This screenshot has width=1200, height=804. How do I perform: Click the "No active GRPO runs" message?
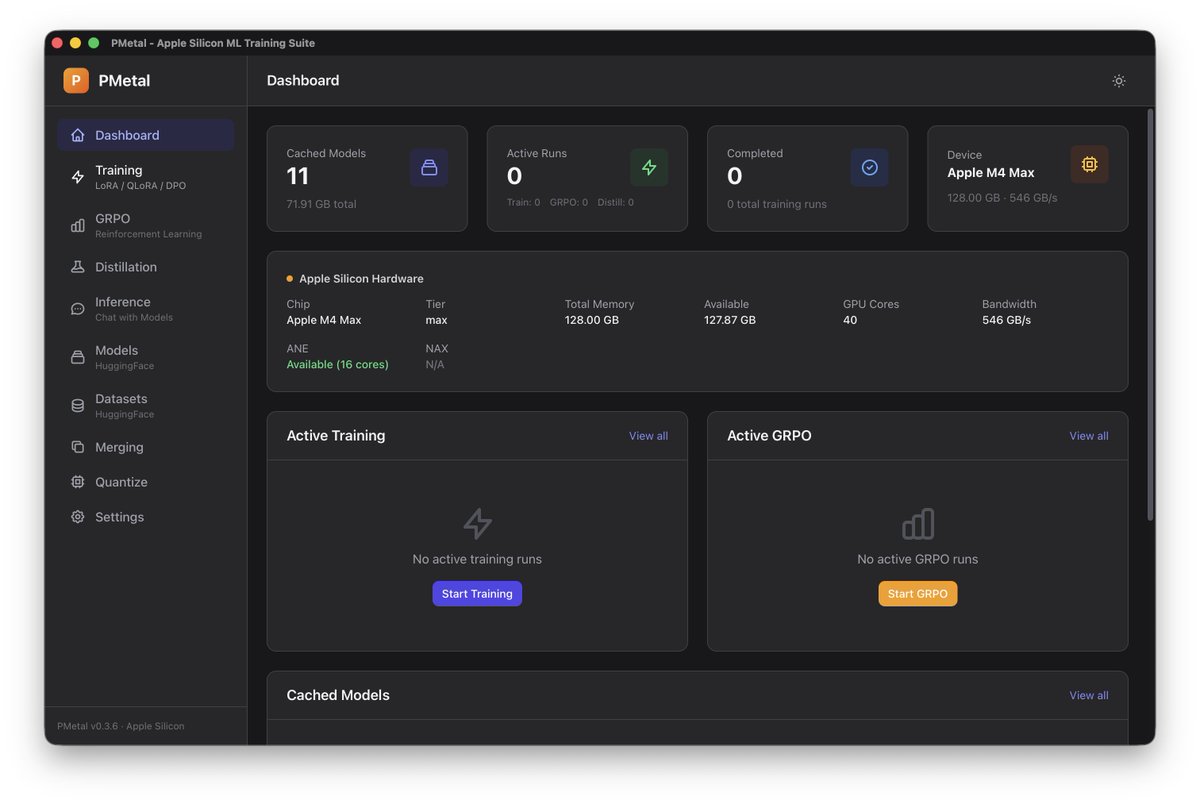point(918,560)
